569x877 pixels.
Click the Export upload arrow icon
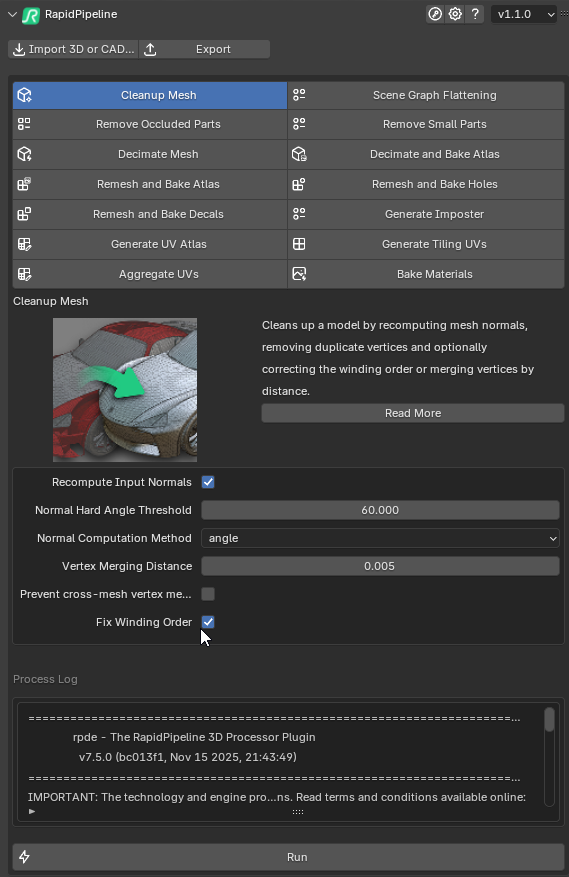pyautogui.click(x=150, y=49)
